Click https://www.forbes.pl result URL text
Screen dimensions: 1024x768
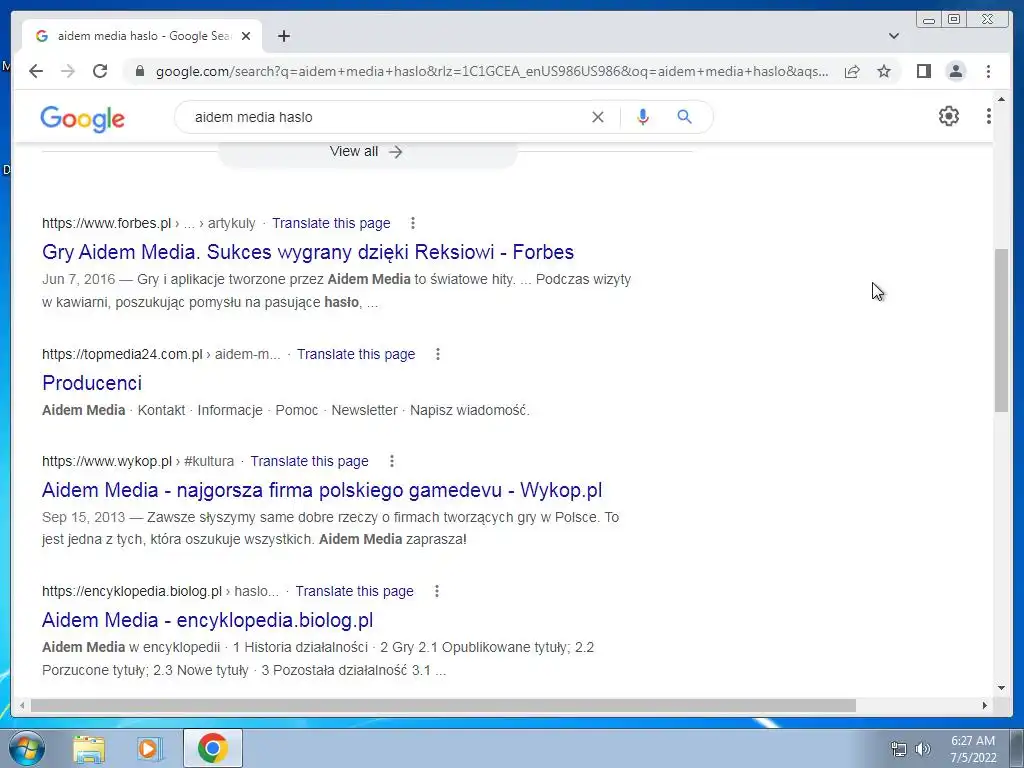[x=106, y=223]
